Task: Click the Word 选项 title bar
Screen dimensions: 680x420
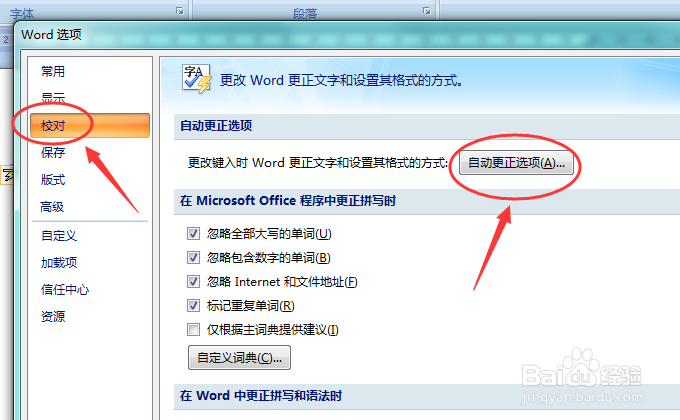Action: point(347,35)
